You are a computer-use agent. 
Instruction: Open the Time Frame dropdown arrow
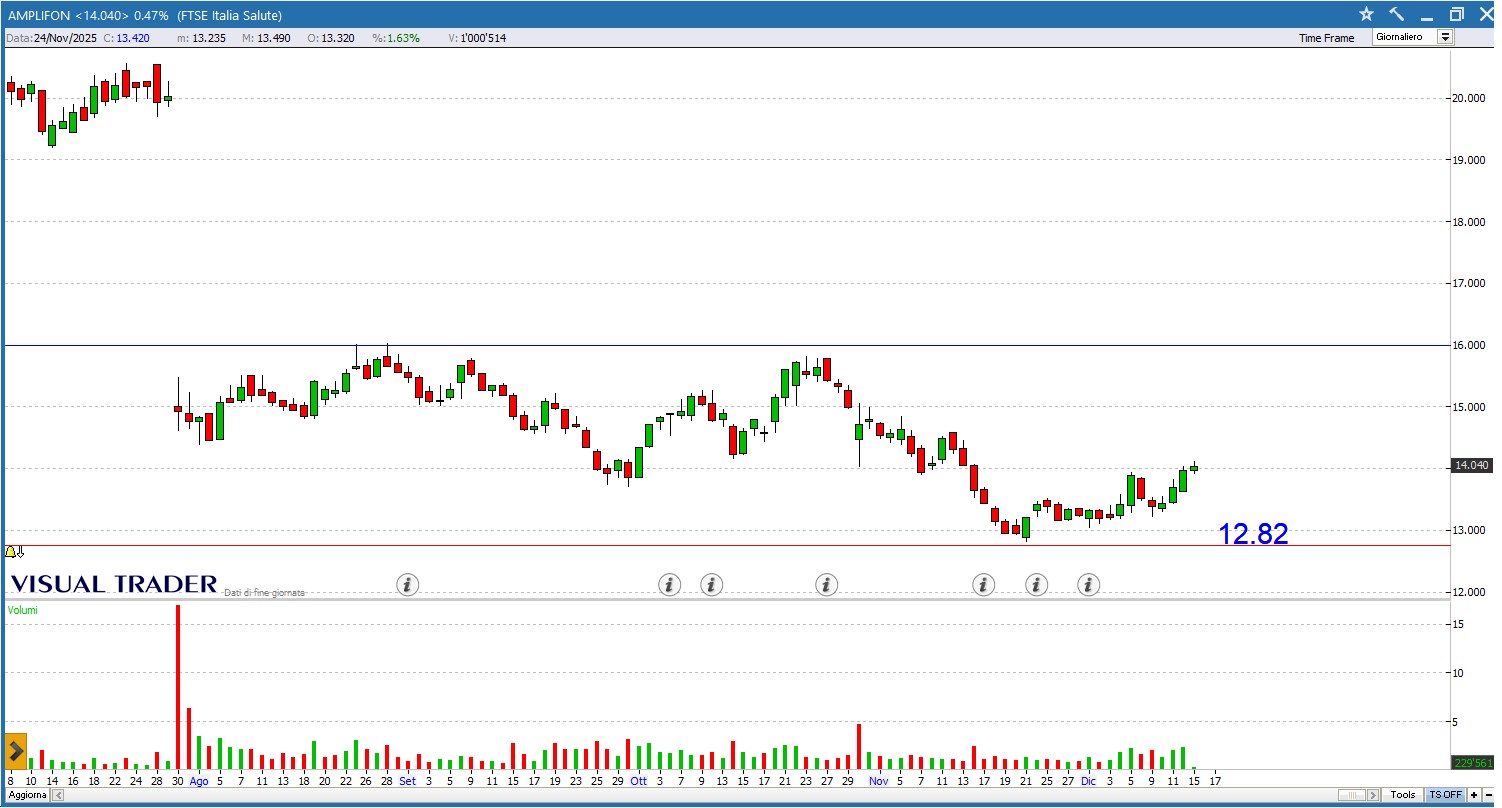pos(1445,37)
